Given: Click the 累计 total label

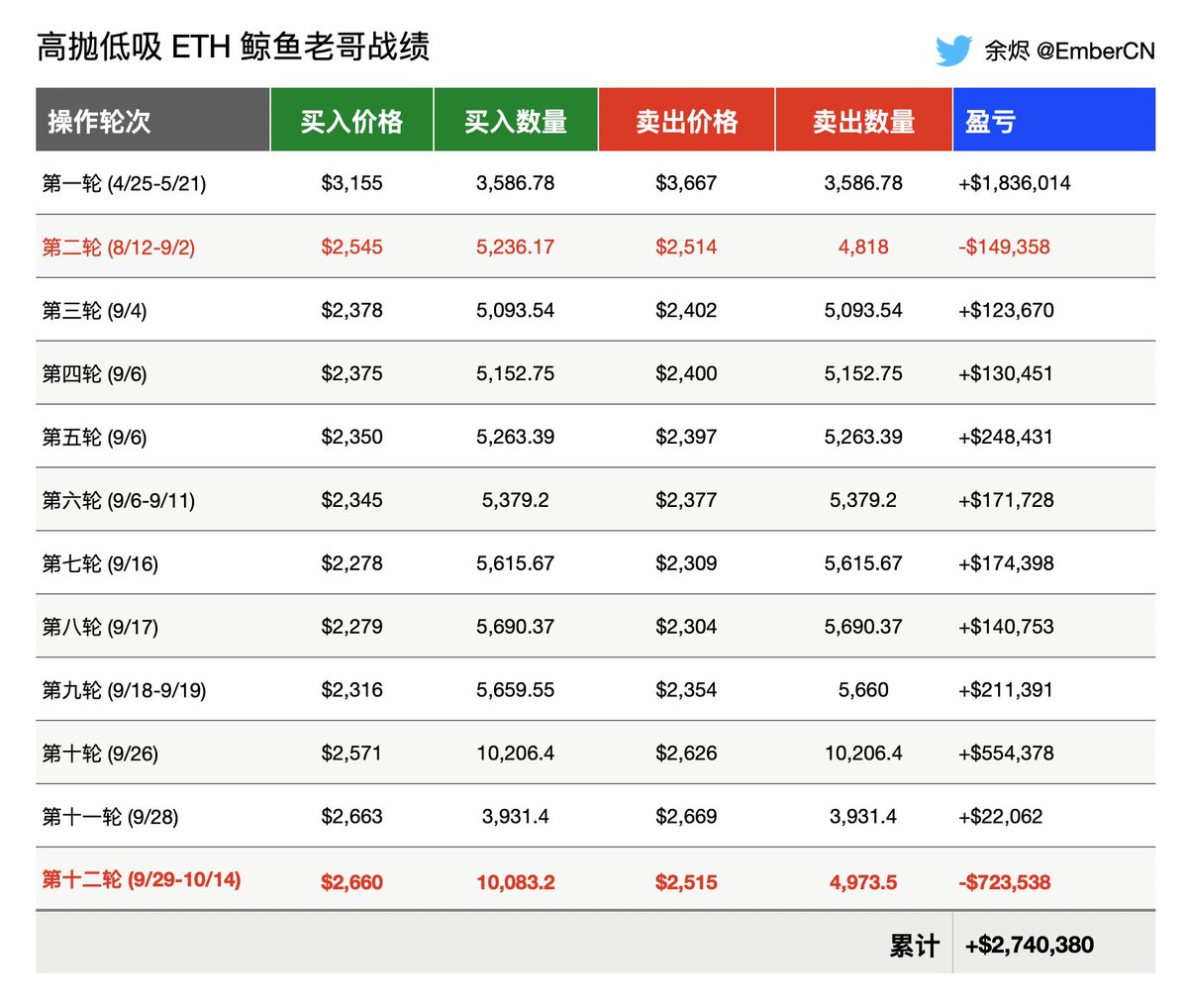Looking at the screenshot, I should 916,944.
